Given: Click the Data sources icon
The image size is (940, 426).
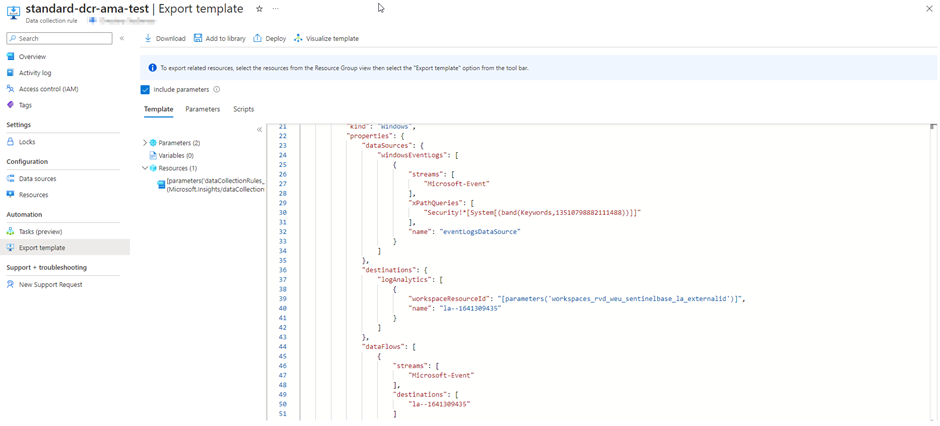Looking at the screenshot, I should [x=10, y=179].
